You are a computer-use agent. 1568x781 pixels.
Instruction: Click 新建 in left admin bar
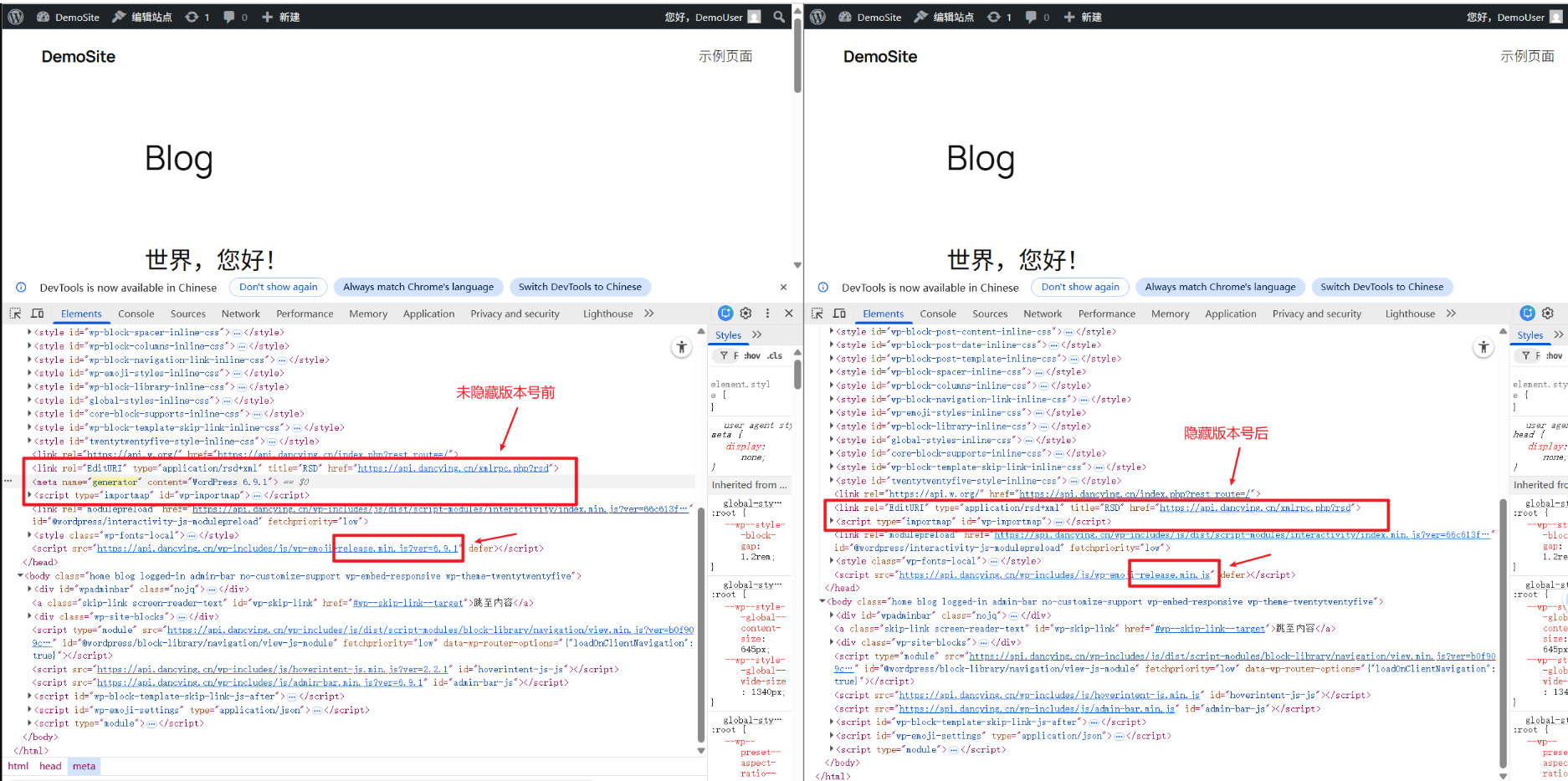280,17
